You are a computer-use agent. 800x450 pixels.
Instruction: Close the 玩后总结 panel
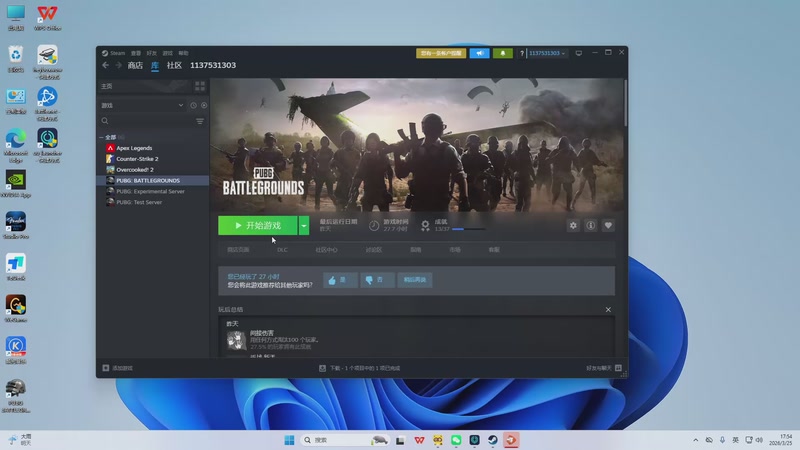coord(608,310)
